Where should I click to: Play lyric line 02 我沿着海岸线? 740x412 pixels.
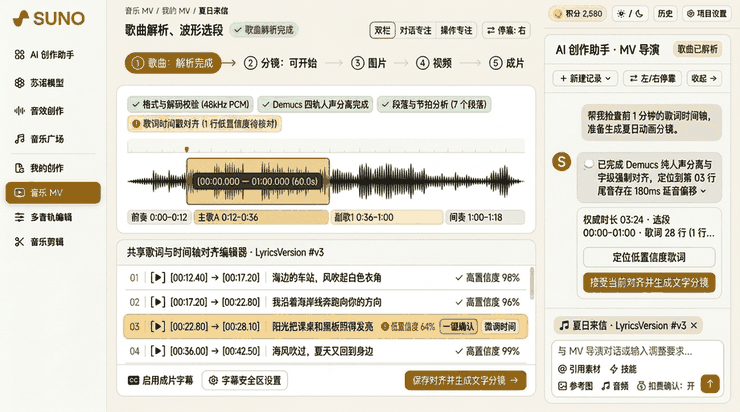click(x=158, y=302)
